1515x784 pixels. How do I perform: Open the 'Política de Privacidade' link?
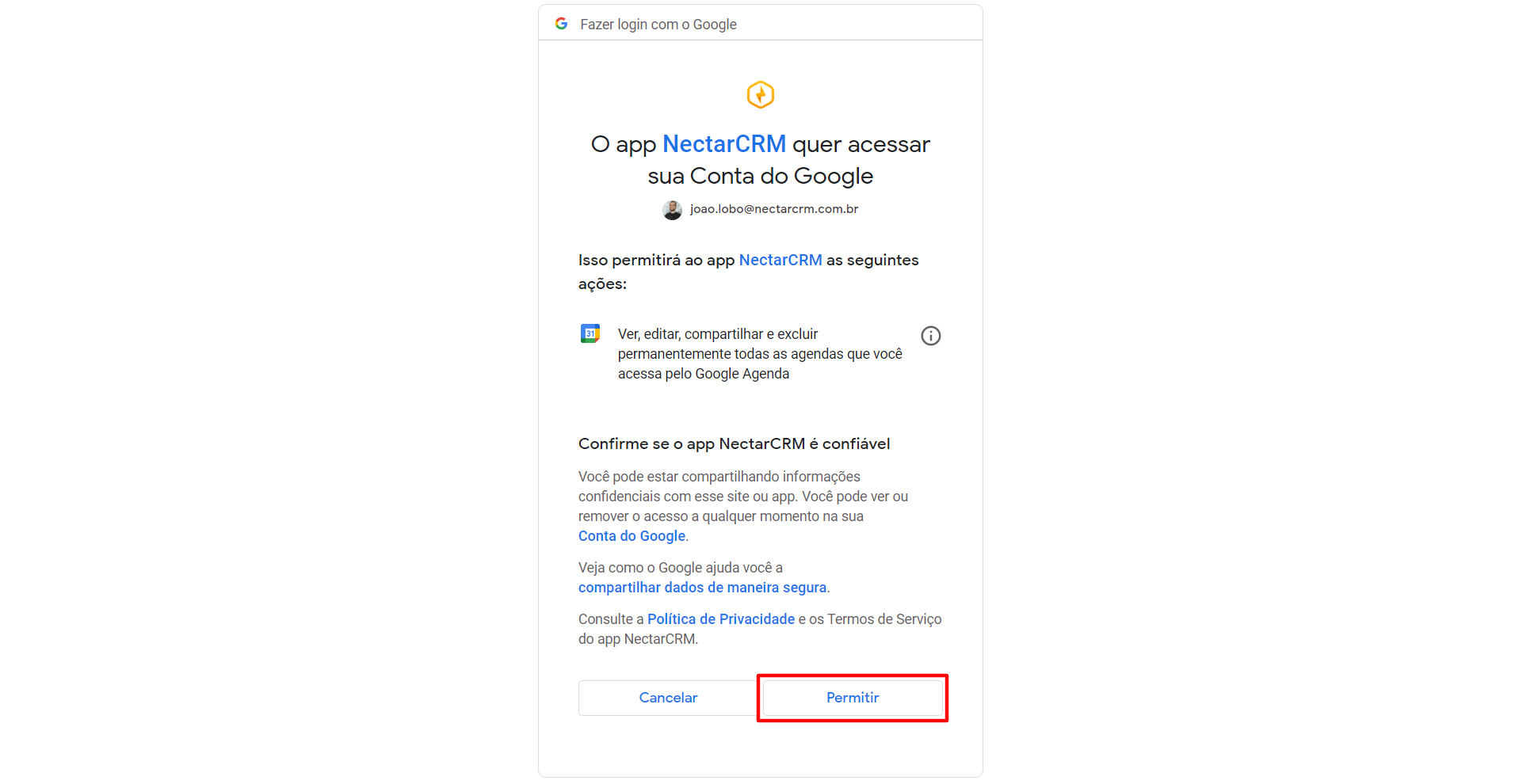point(721,619)
